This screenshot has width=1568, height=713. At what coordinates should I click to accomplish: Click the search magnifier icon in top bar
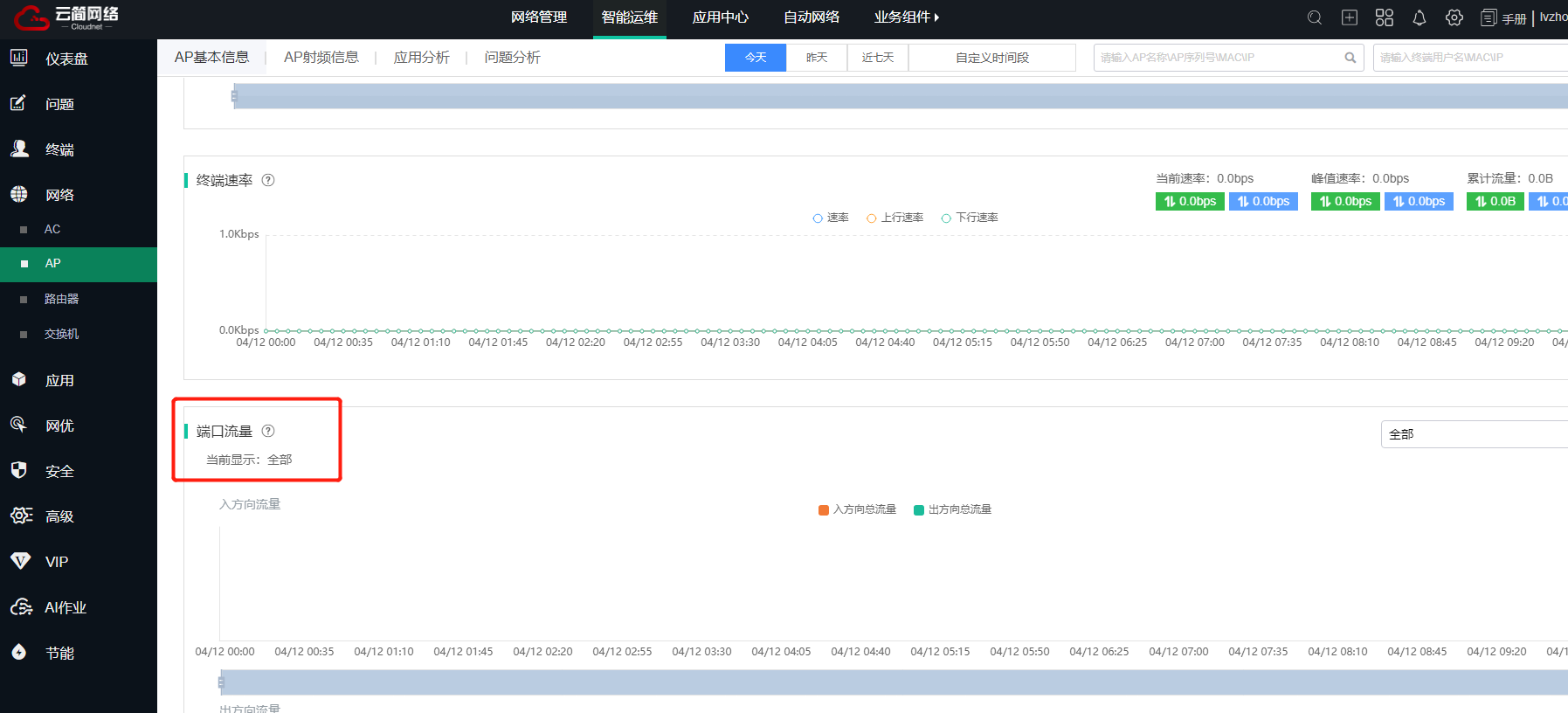[1314, 17]
